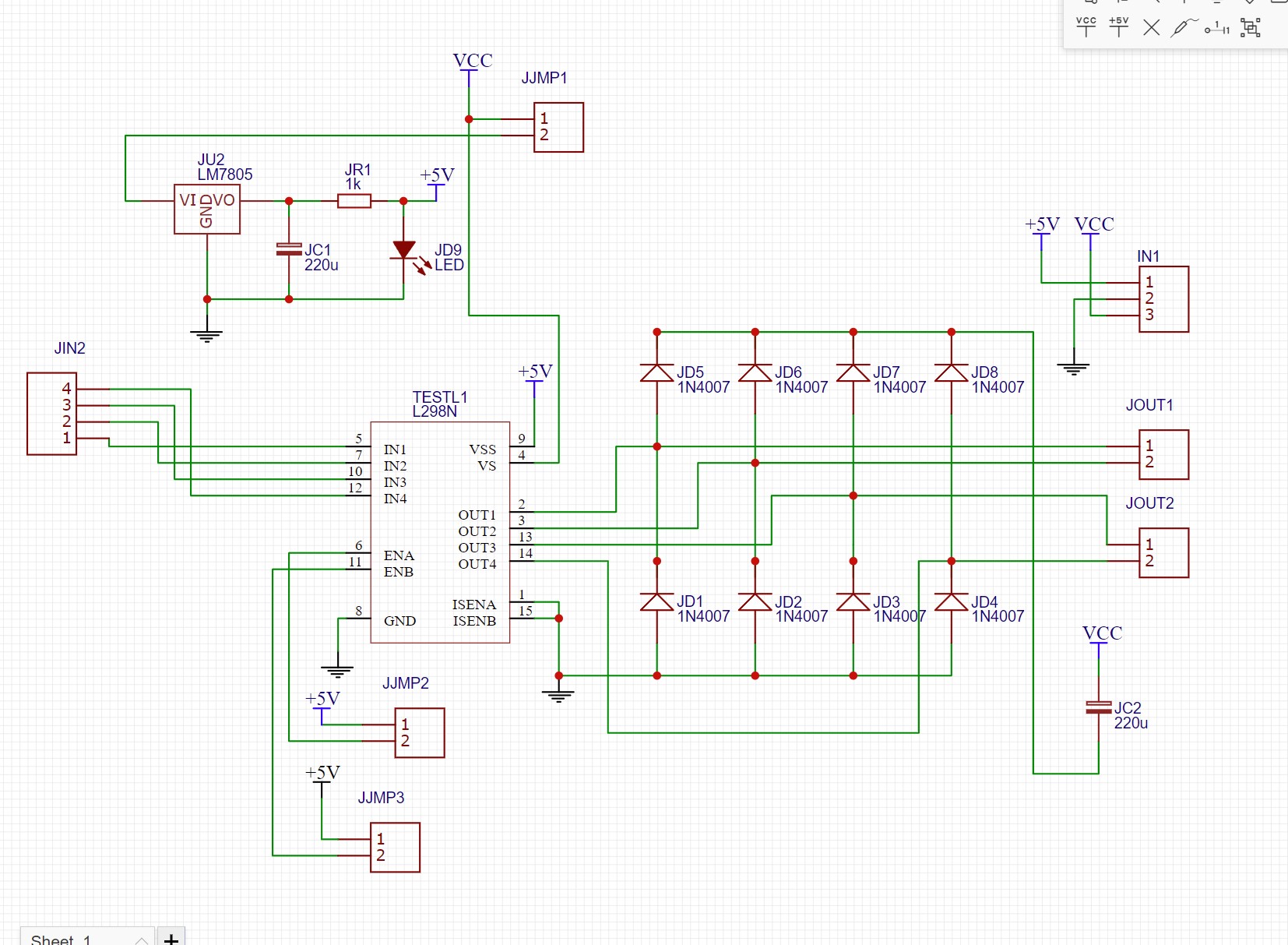The image size is (1288, 945).
Task: Select the JJMP3 jumper header
Action: point(395,847)
